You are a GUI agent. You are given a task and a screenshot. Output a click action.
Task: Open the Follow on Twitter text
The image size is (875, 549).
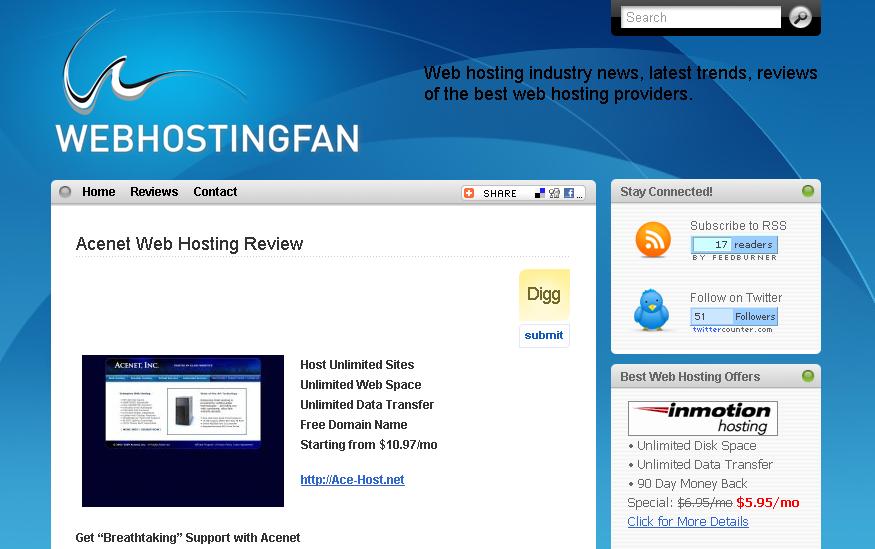point(736,298)
